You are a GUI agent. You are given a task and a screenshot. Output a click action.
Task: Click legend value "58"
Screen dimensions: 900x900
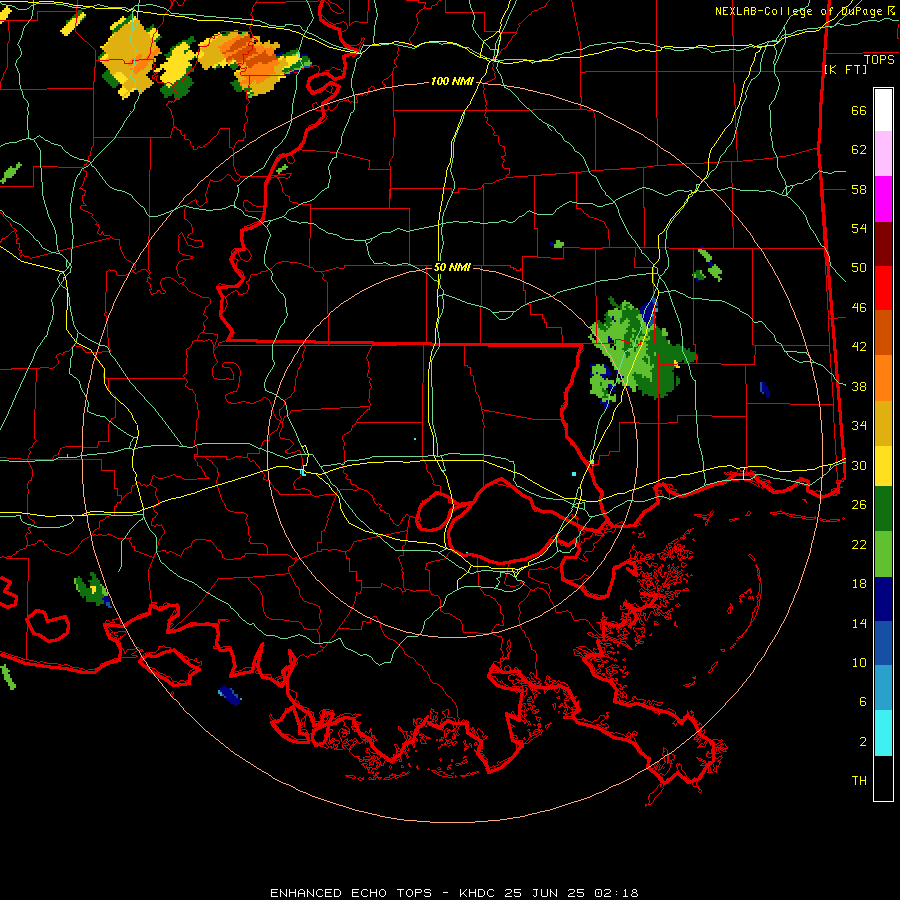click(859, 189)
